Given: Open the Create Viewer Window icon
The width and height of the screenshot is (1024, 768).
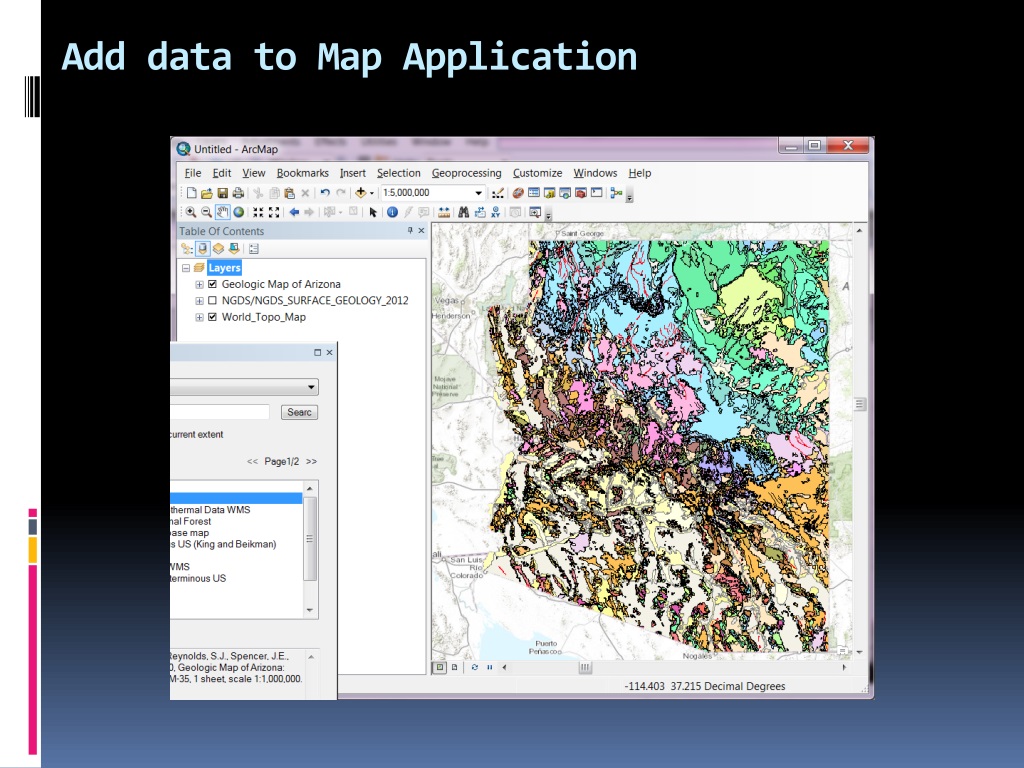Looking at the screenshot, I should (535, 212).
